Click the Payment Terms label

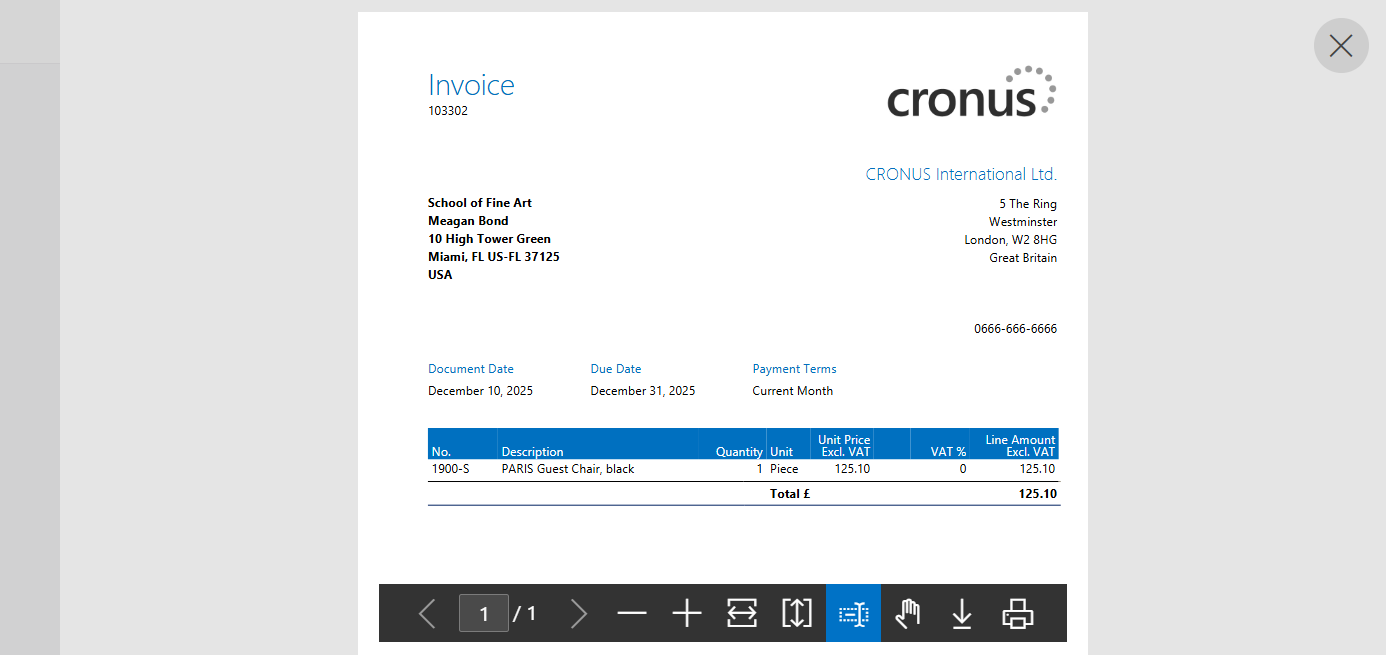pos(794,369)
